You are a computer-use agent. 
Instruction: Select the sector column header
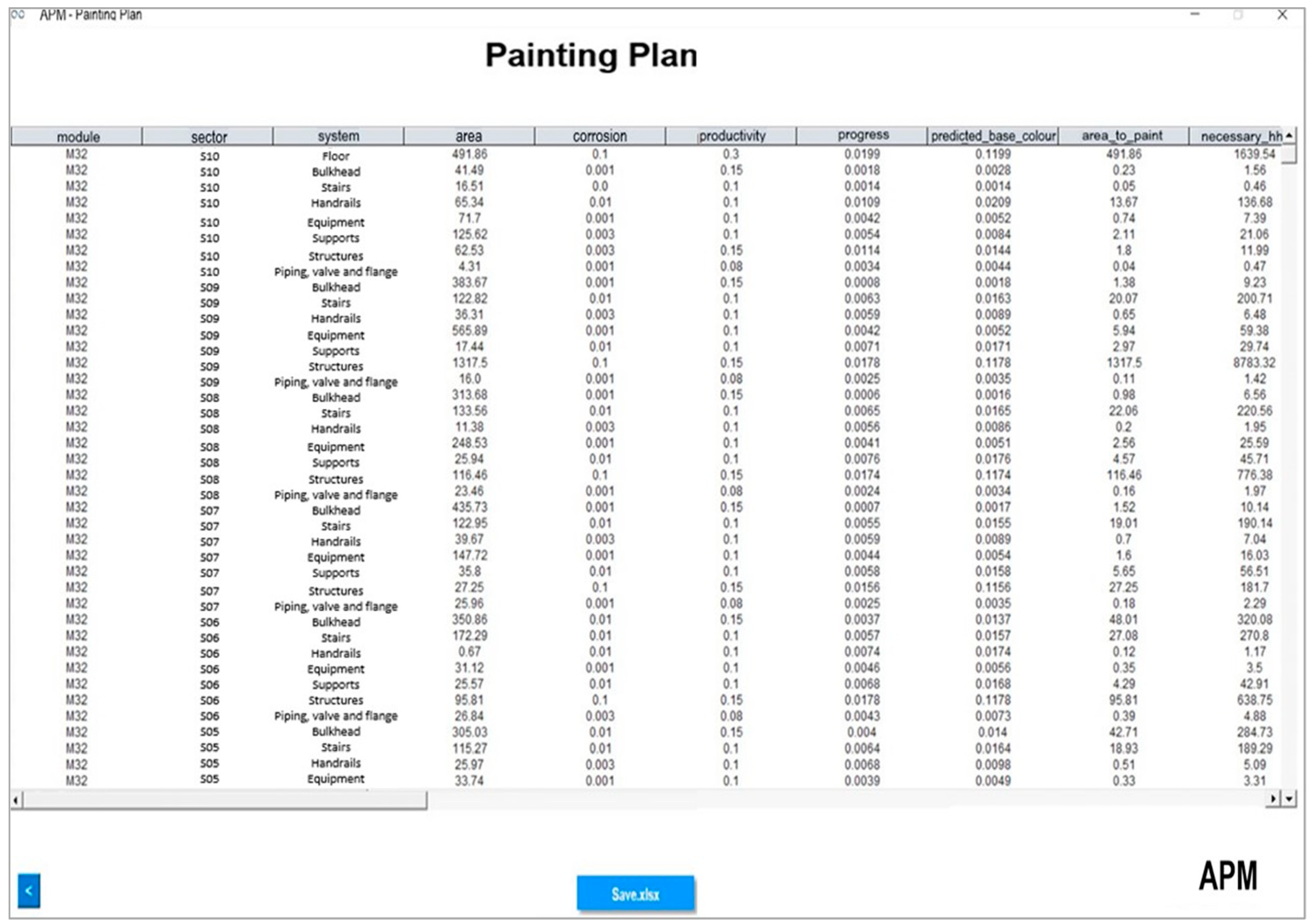tap(209, 137)
